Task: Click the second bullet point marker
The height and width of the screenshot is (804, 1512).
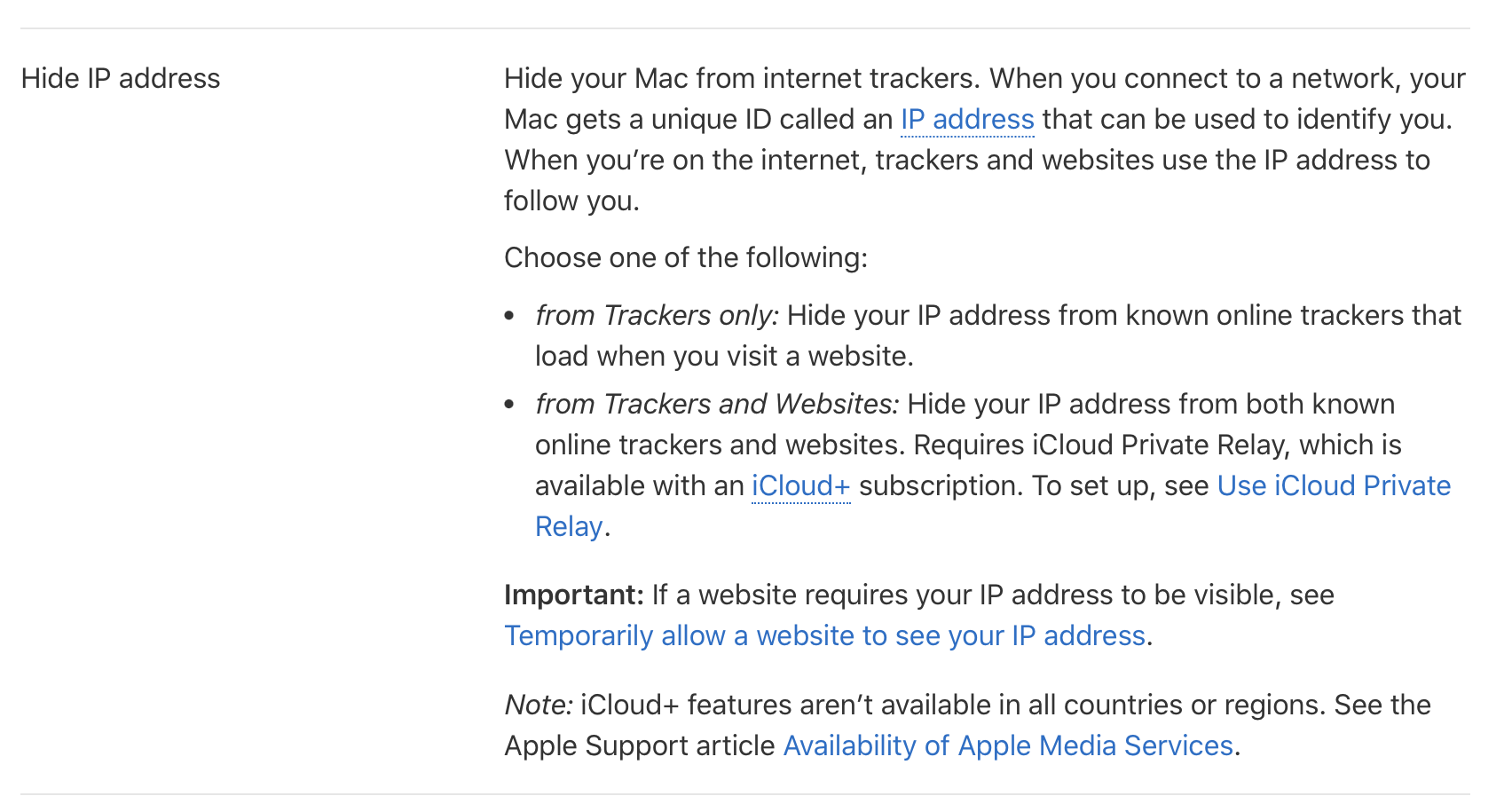Action: (x=509, y=405)
